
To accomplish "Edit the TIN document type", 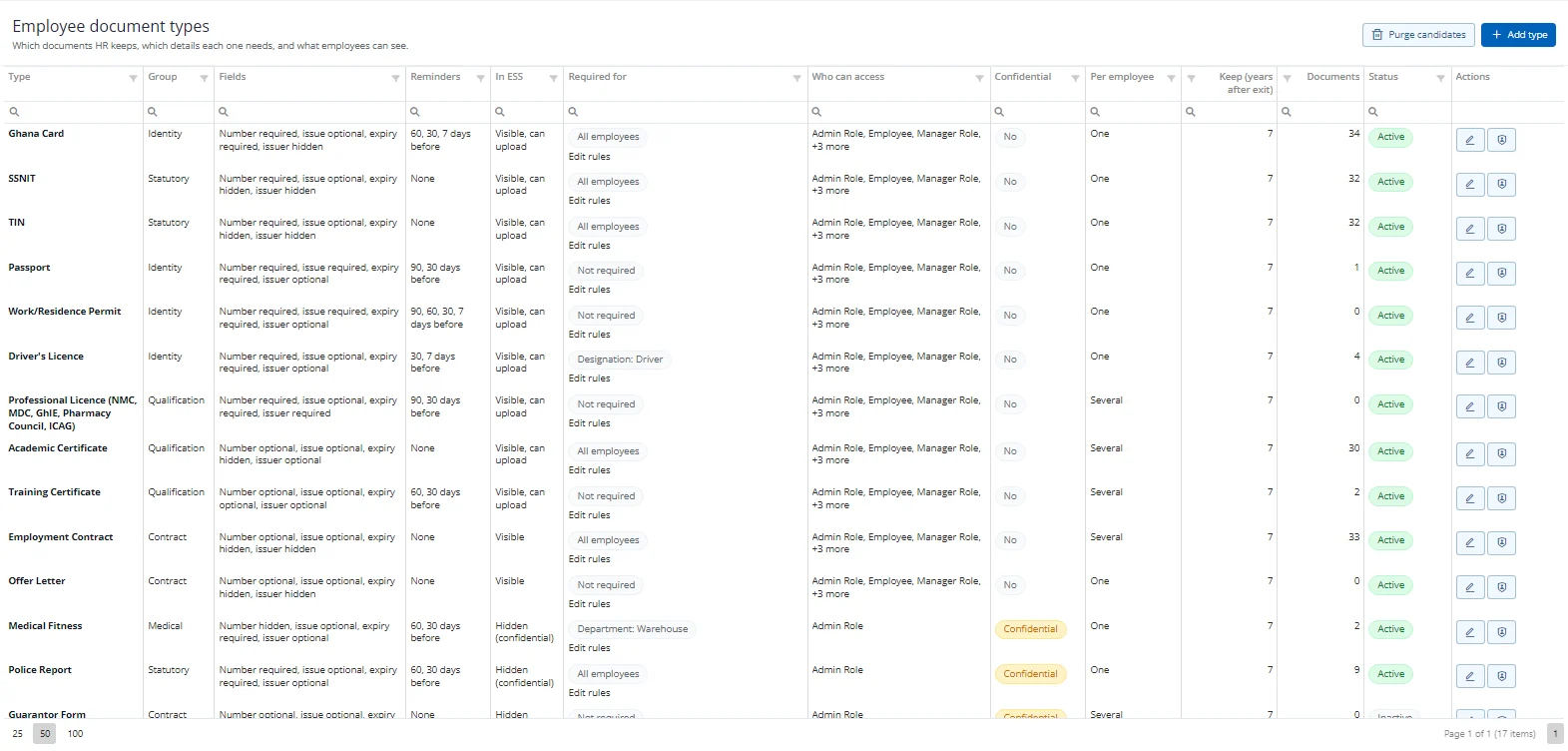I will coord(1470,229).
